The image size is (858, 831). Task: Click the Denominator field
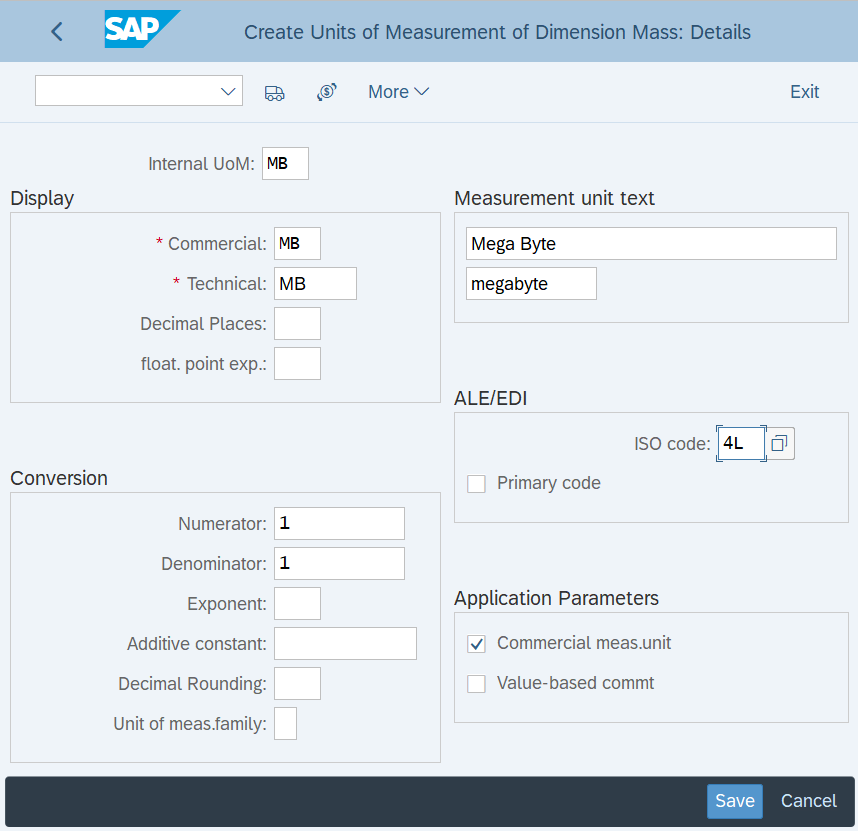(339, 563)
